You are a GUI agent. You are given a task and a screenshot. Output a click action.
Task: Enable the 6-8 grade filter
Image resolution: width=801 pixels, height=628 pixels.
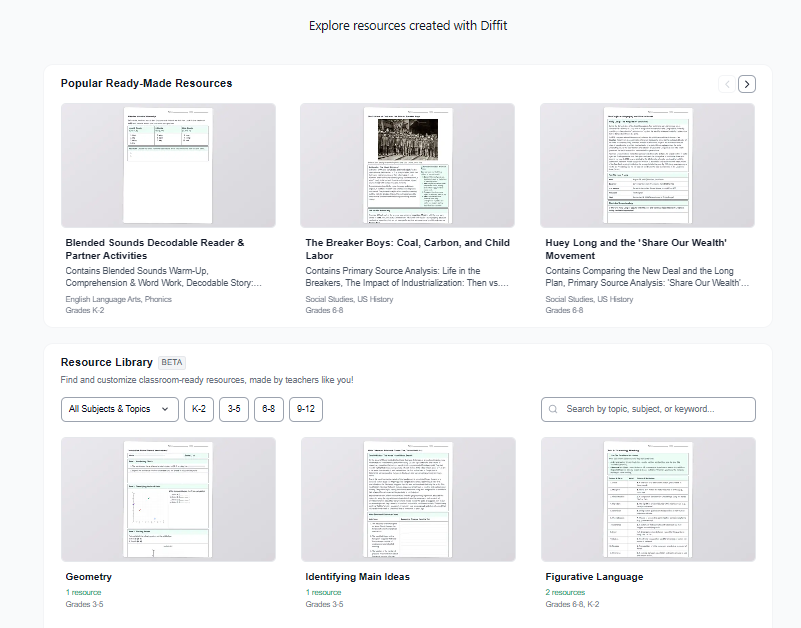click(x=268, y=409)
